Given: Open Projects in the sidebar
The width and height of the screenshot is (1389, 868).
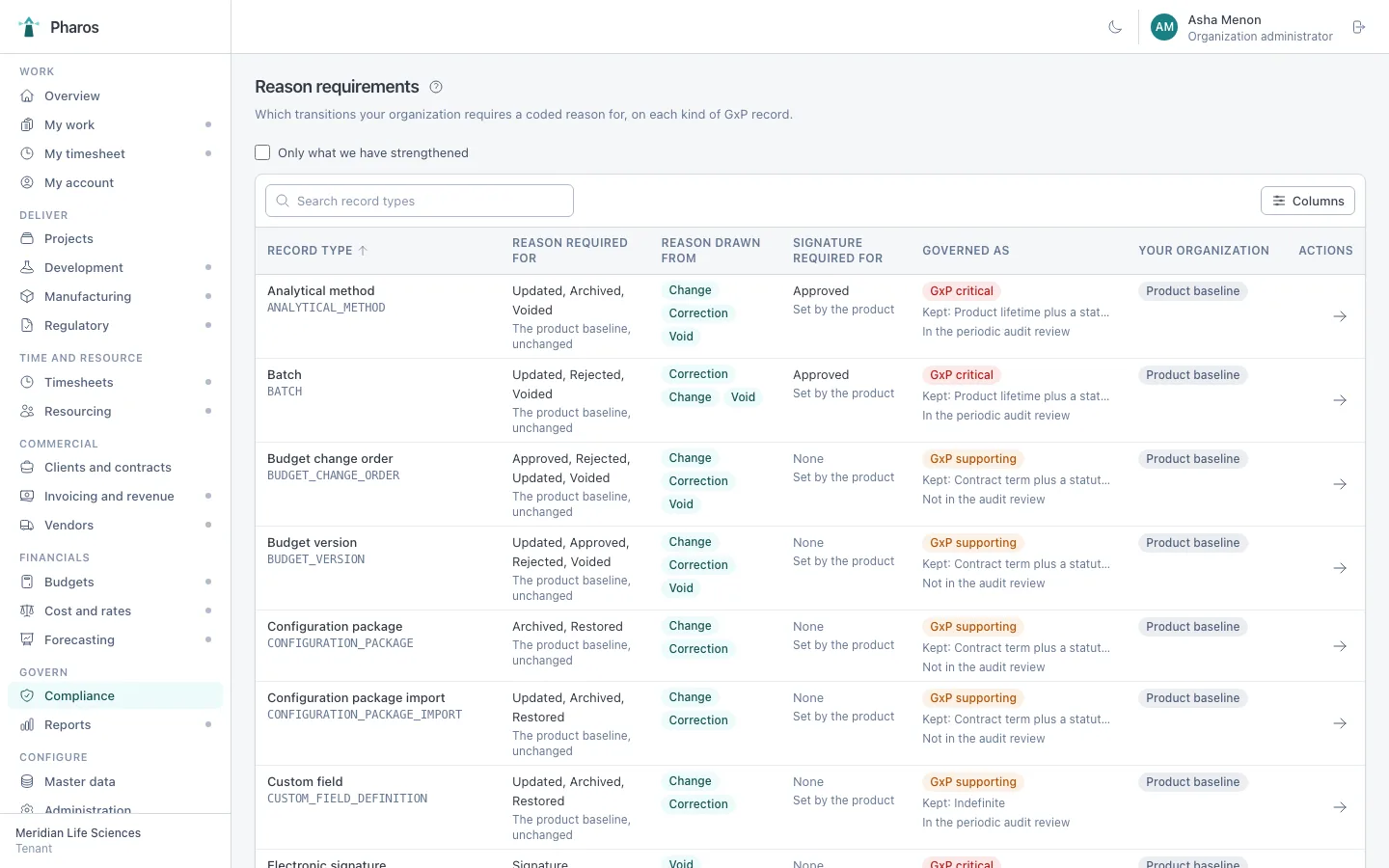Looking at the screenshot, I should (x=115, y=238).
